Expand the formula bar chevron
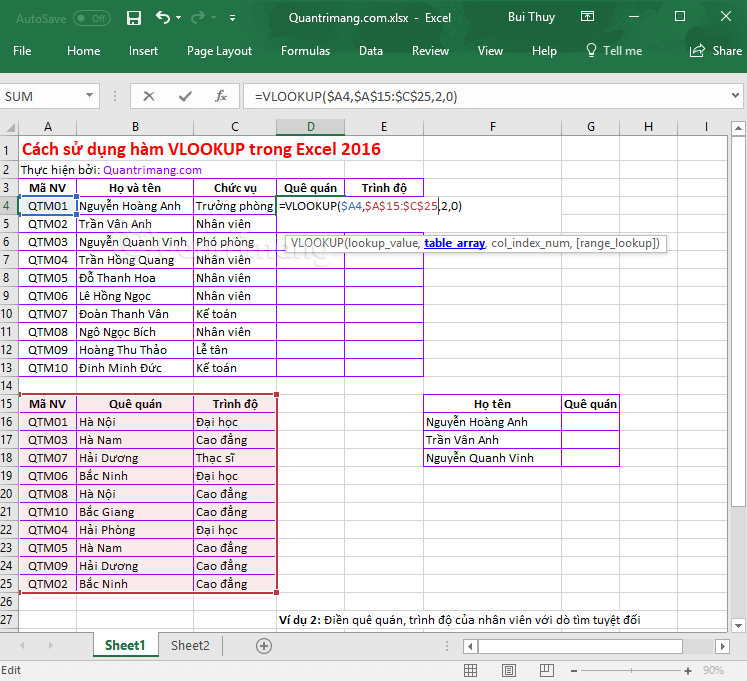This screenshot has height=681, width=747. tap(735, 96)
